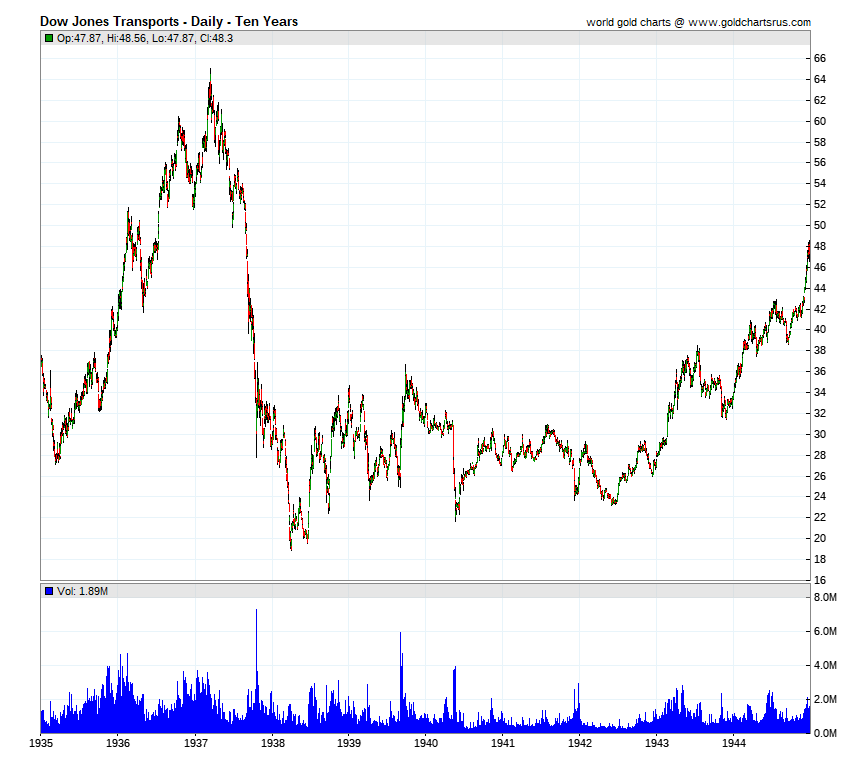This screenshot has width=850, height=769.
Task: Click the blue volume legend square
Action: pos(49,591)
